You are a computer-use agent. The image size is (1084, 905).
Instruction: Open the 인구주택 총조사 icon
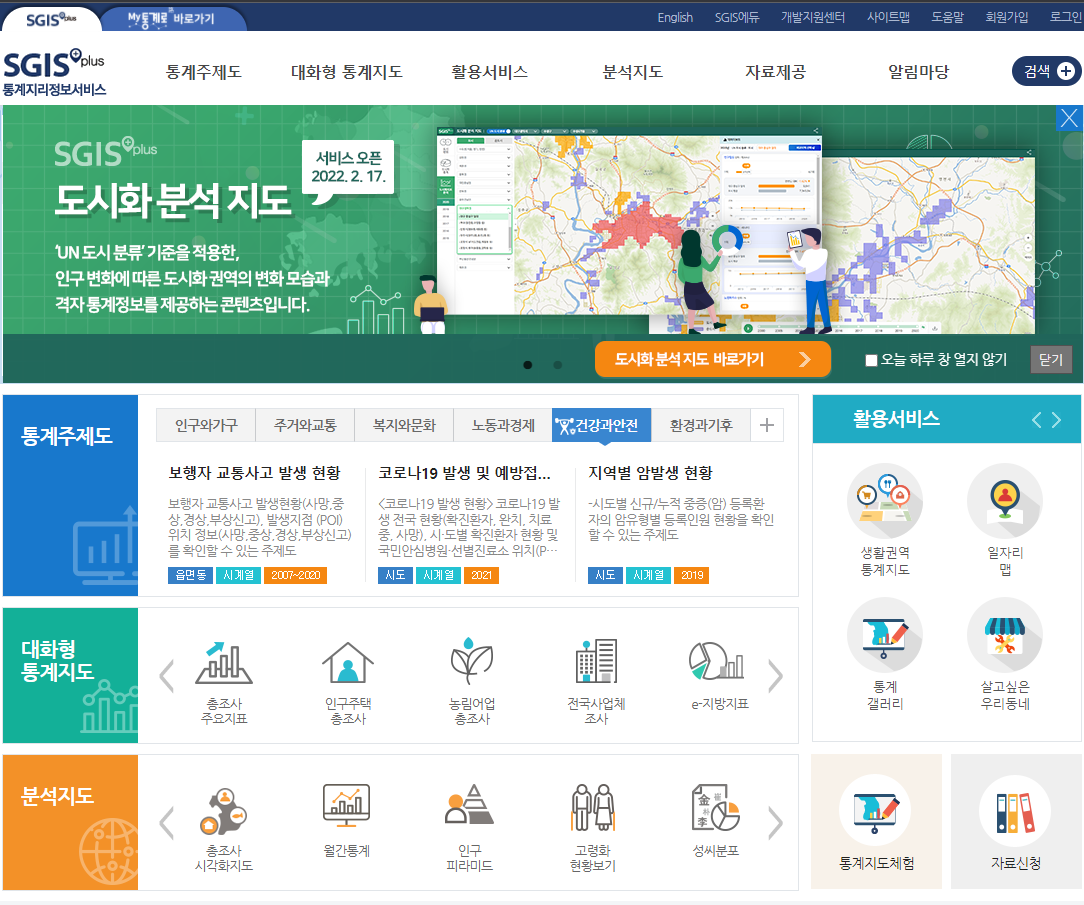348,662
